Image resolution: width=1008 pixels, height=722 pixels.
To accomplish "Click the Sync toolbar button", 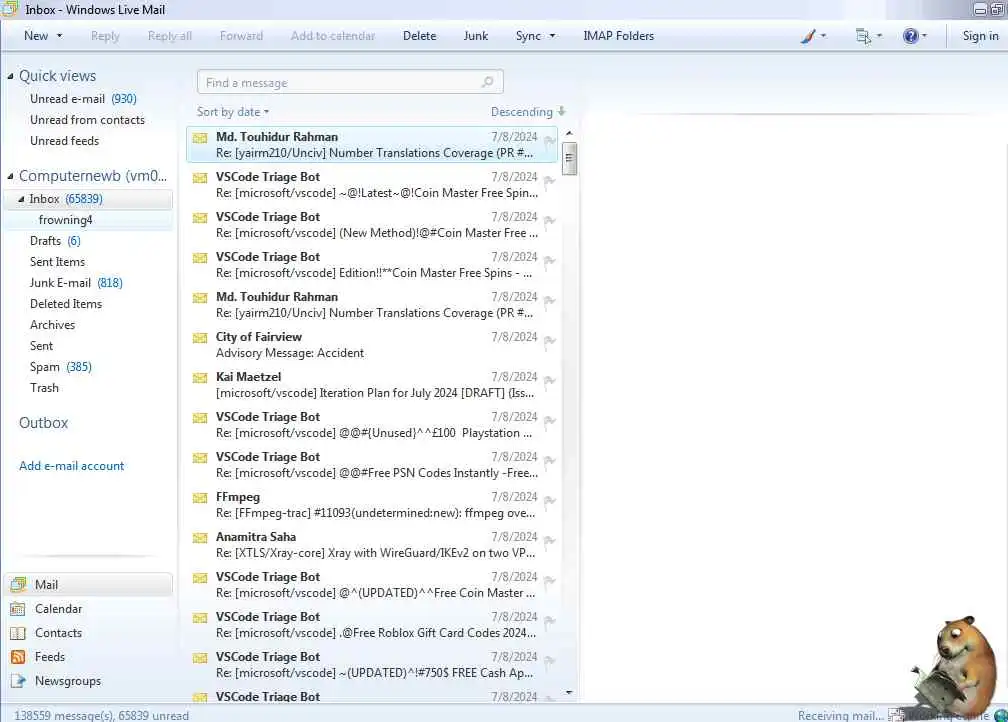I will pyautogui.click(x=528, y=36).
